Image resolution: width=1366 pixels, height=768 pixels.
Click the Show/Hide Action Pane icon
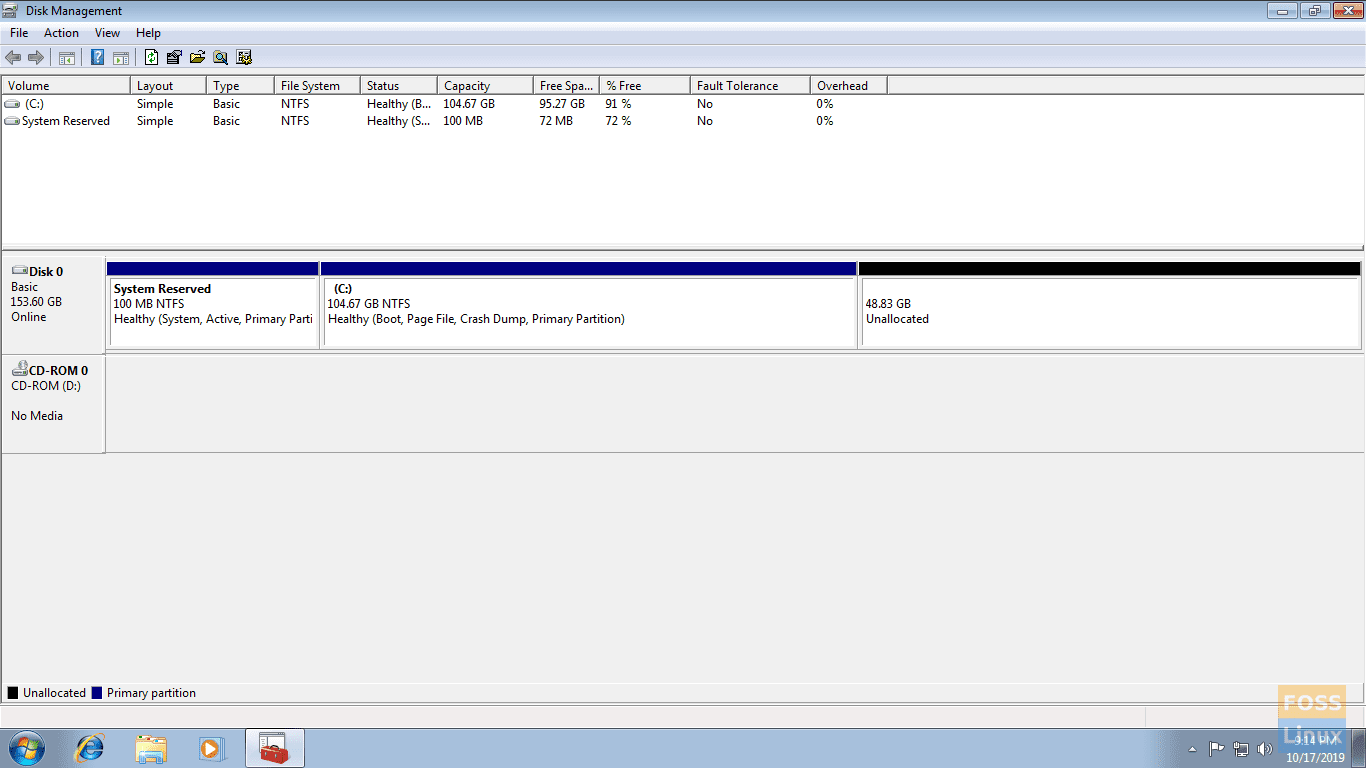tap(120, 57)
